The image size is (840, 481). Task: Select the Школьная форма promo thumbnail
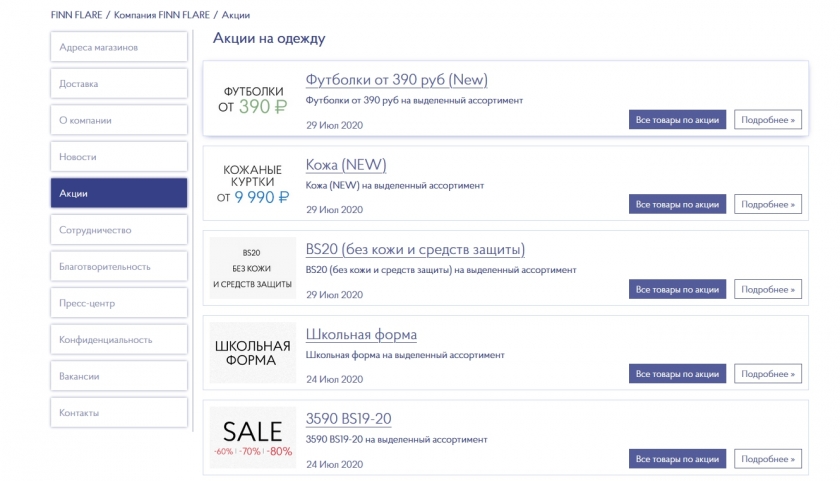pyautogui.click(x=252, y=353)
